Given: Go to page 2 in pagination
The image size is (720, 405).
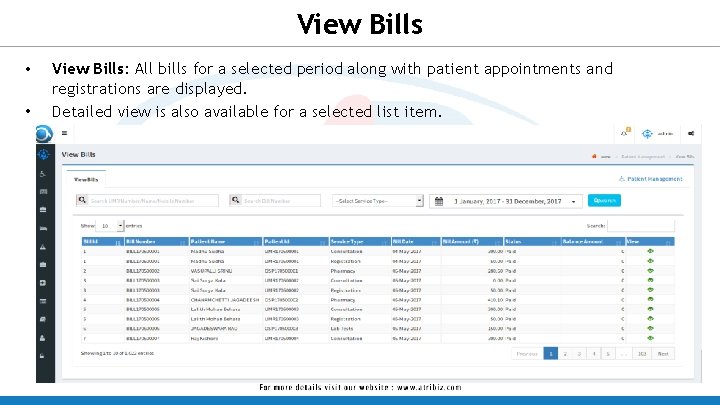Looking at the screenshot, I should click(565, 354).
